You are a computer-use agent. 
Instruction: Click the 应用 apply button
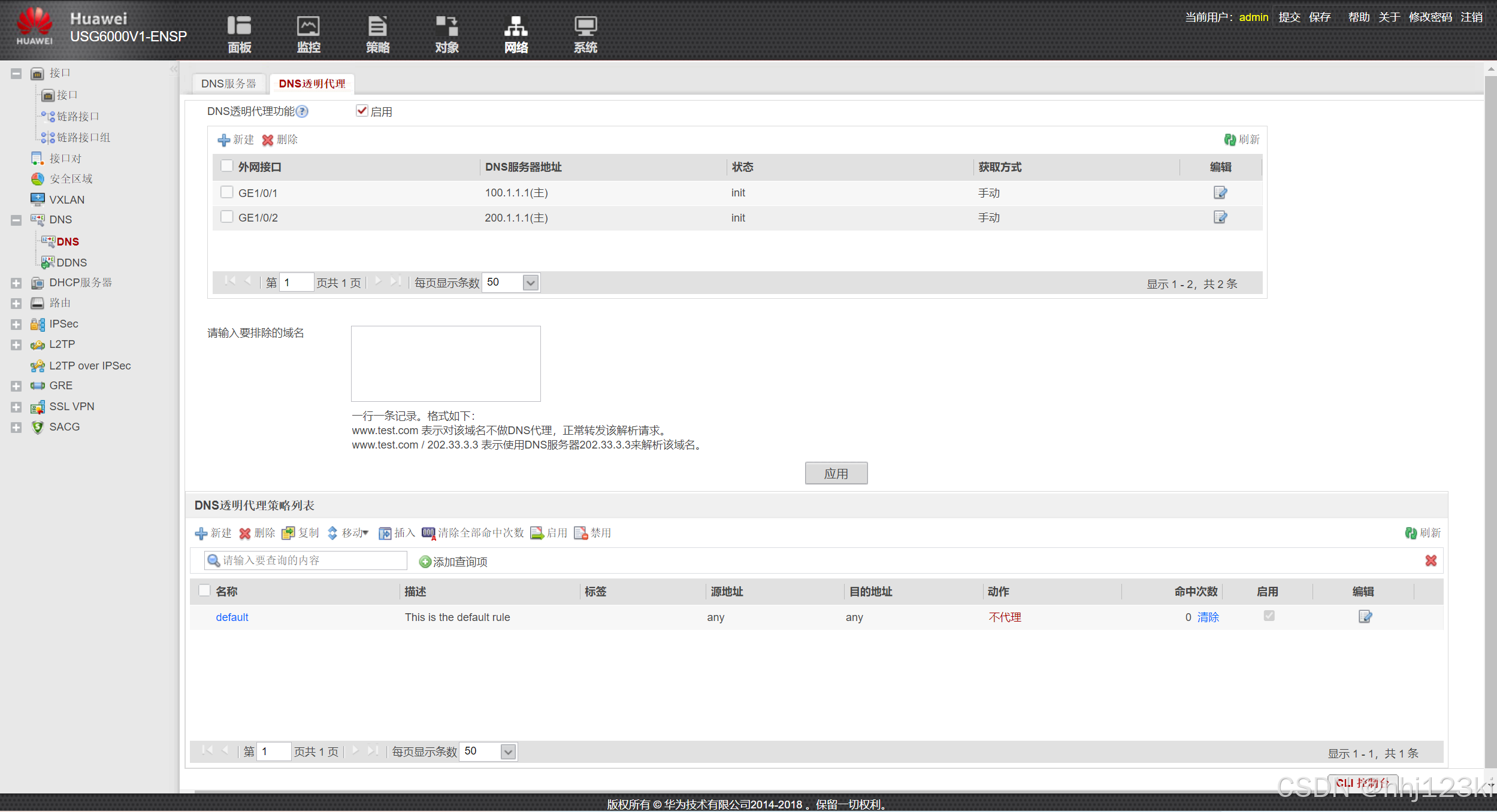tap(836, 474)
